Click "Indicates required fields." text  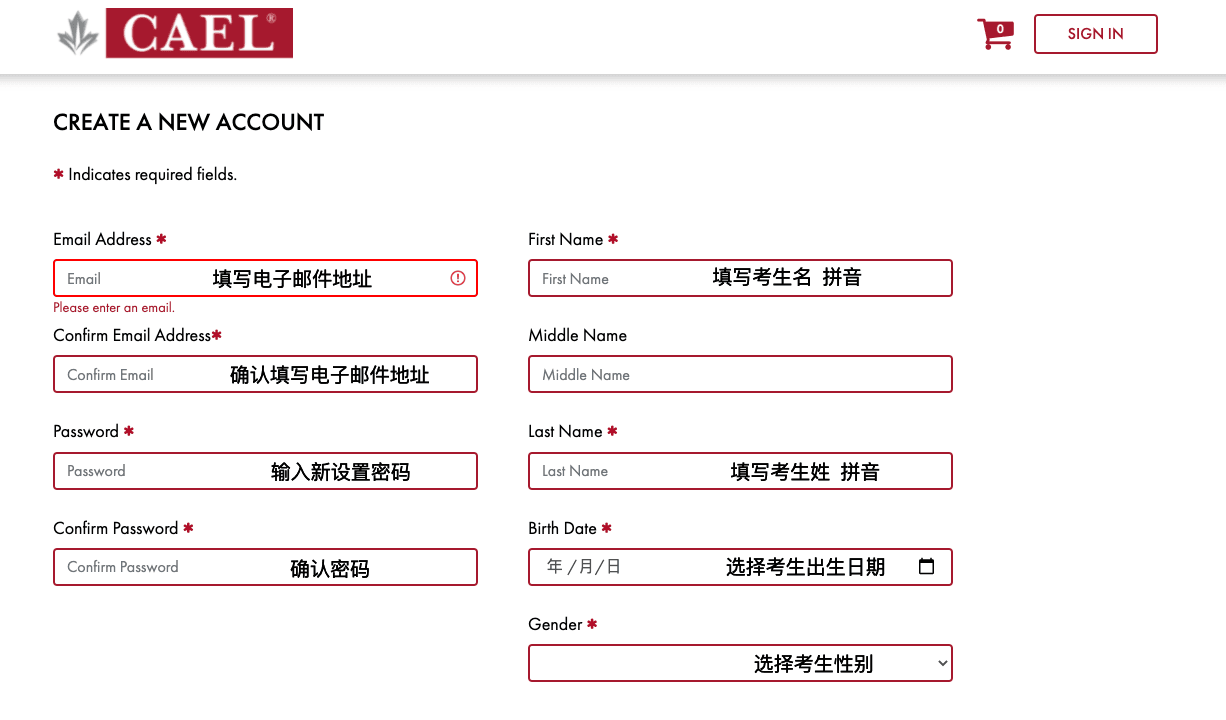point(152,174)
